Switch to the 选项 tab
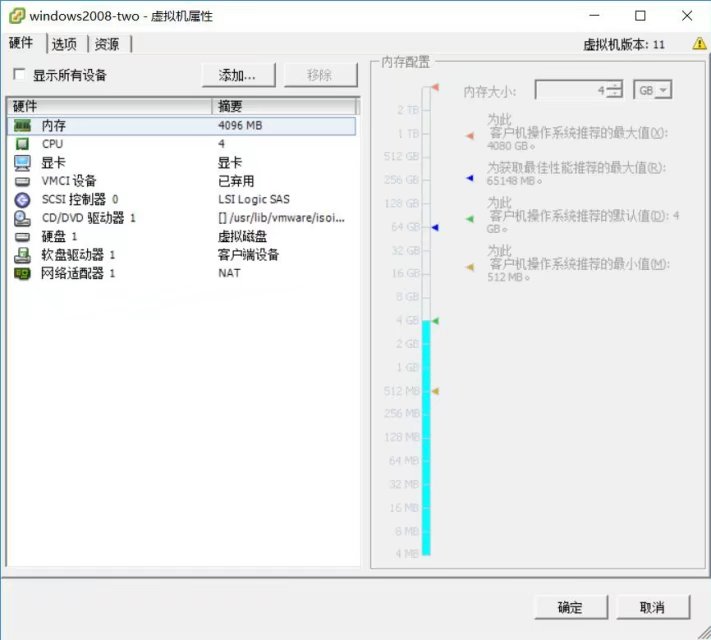Viewport: 711px width, 640px height. [64, 44]
